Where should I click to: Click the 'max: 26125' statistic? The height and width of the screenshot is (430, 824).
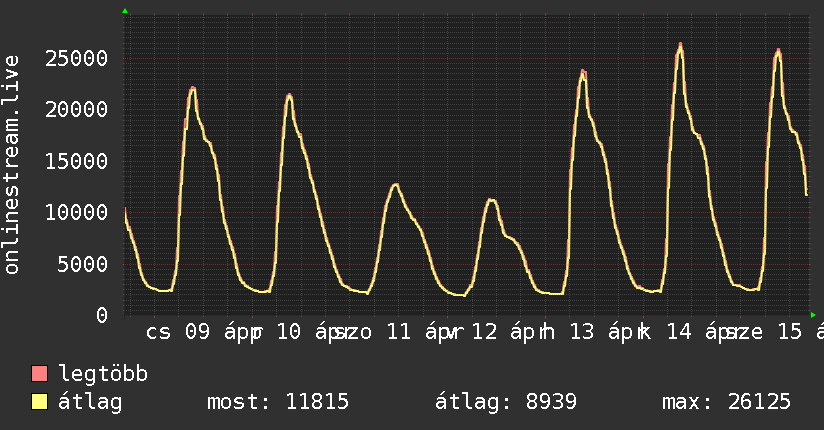click(726, 402)
